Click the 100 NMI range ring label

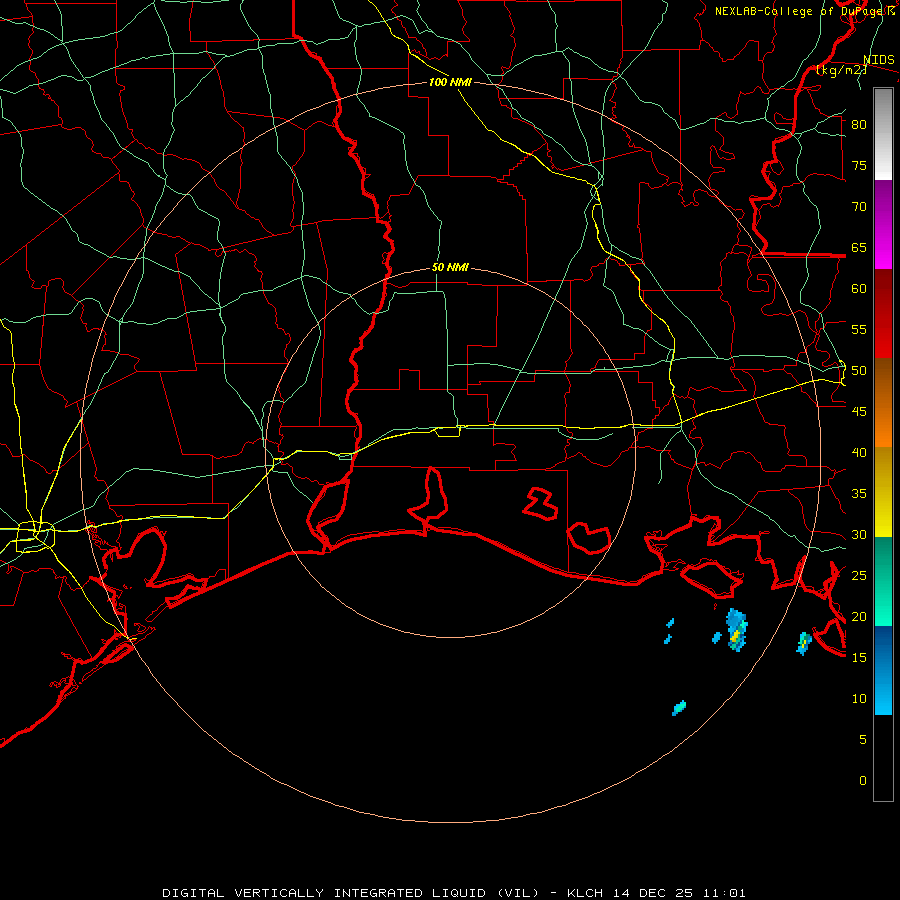(450, 82)
